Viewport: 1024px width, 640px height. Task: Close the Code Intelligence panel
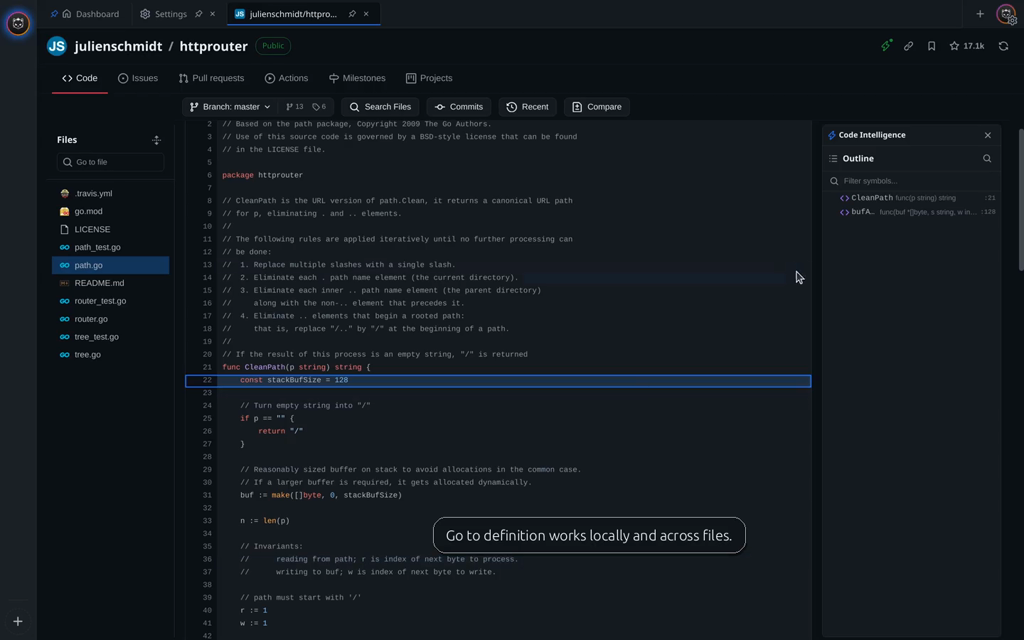[x=987, y=135]
